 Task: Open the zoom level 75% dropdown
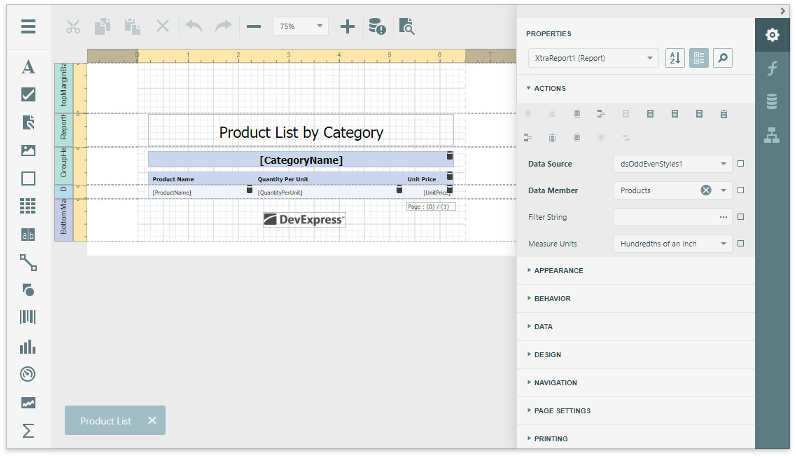tap(301, 27)
